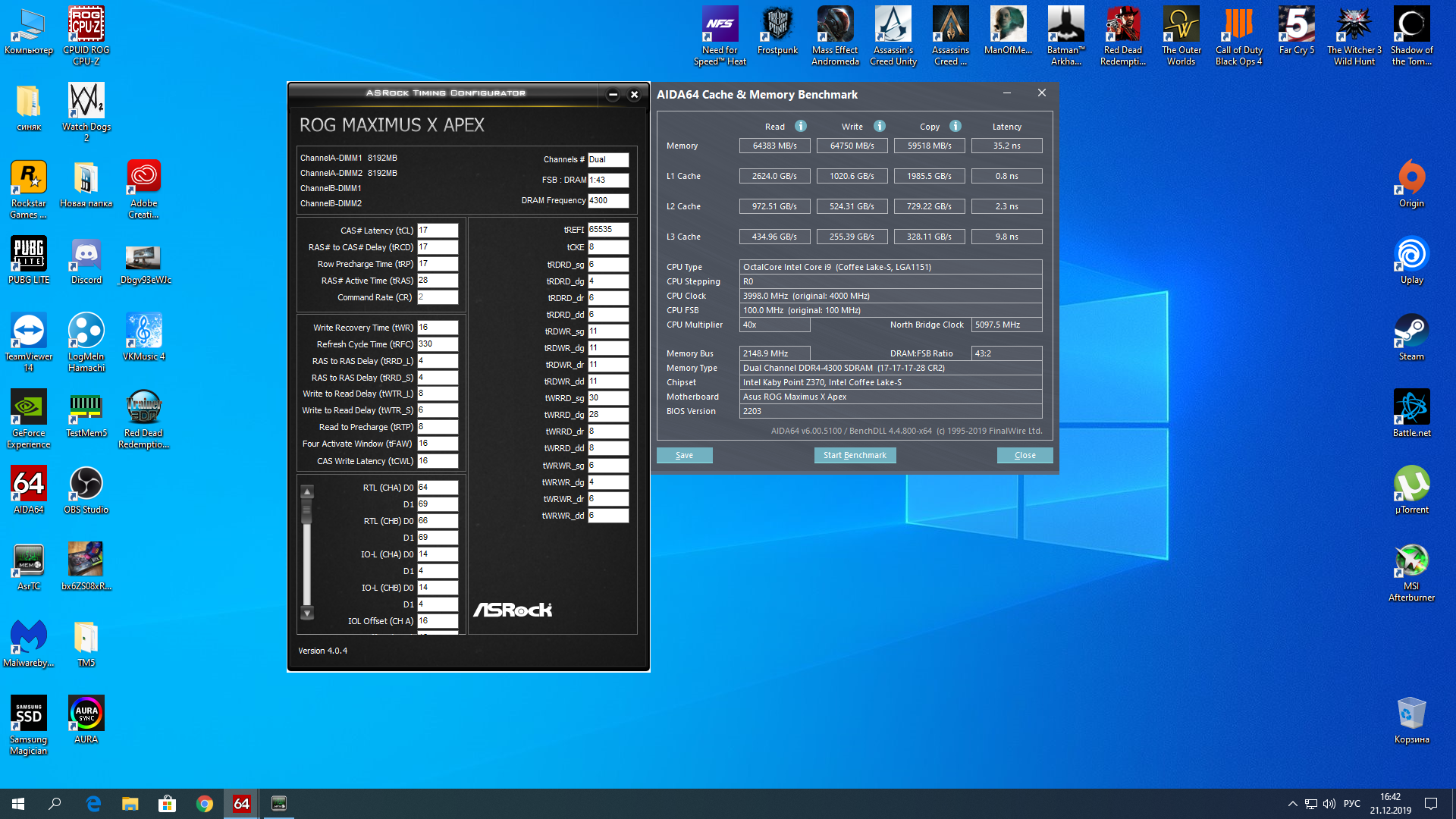This screenshot has height=819, width=1456.
Task: Click the РУС language indicator in the taskbar
Action: click(1351, 804)
